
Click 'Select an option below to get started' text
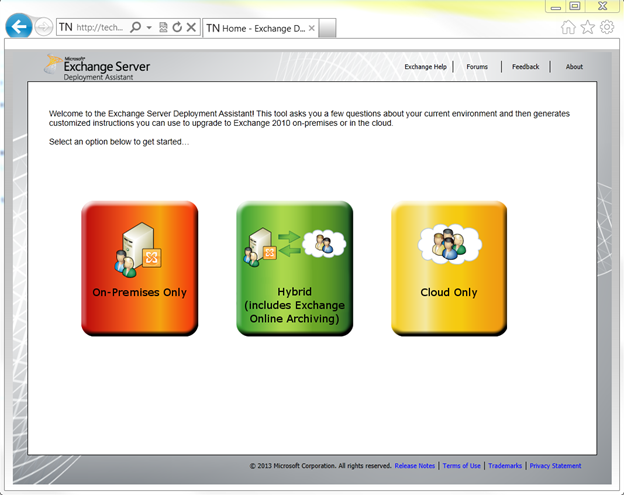119,142
